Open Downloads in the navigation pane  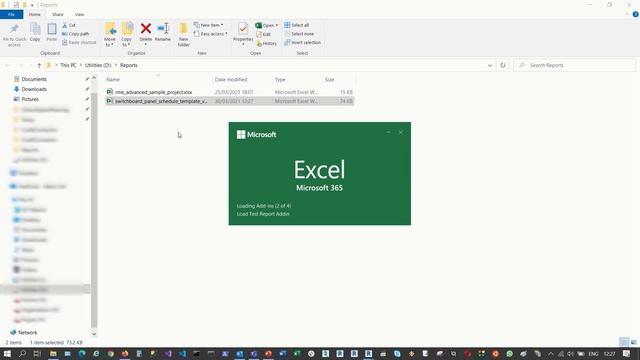click(x=34, y=89)
